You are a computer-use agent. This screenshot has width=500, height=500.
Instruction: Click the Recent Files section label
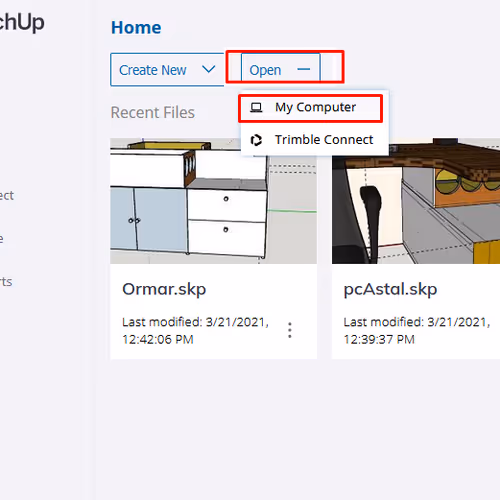pos(153,113)
